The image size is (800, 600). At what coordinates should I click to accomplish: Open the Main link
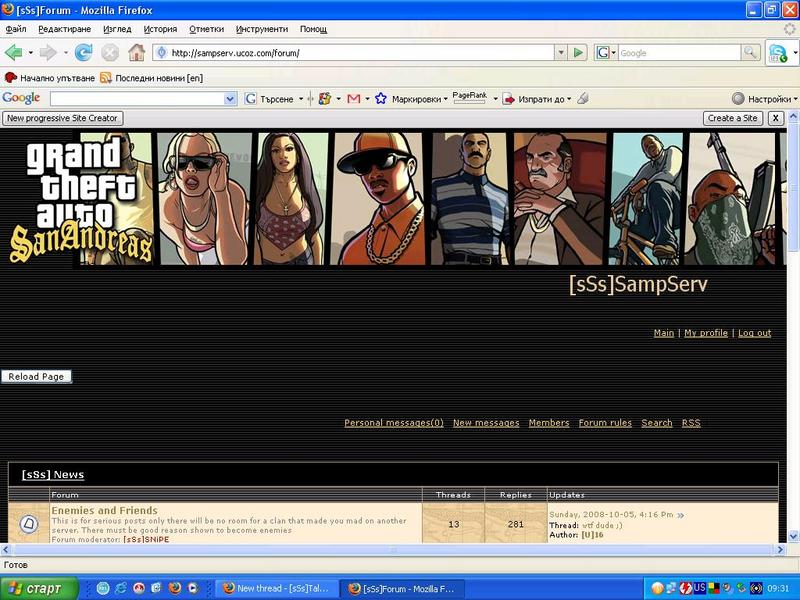click(664, 333)
